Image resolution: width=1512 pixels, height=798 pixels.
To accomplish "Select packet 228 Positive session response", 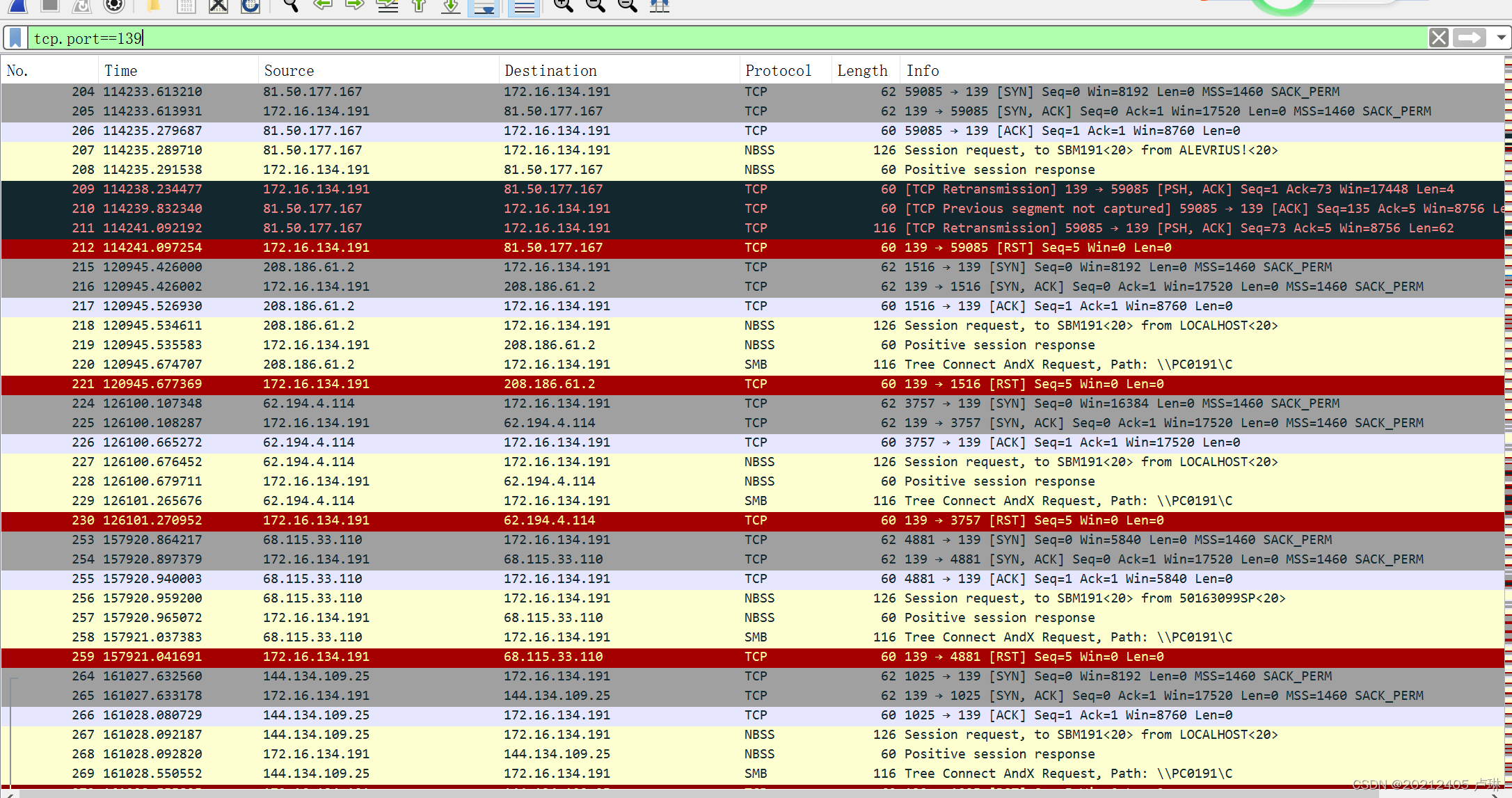I will (752, 481).
